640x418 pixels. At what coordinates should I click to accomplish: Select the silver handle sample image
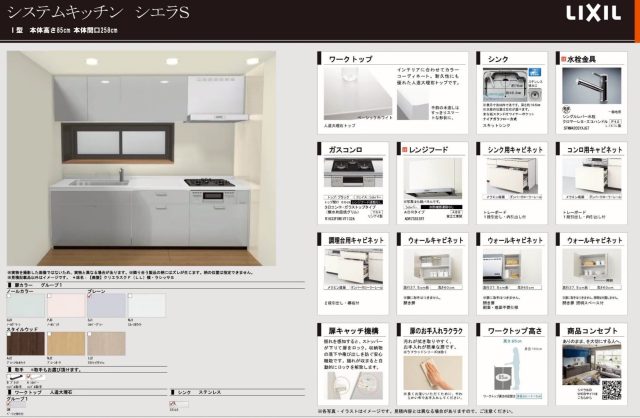pyautogui.click(x=37, y=377)
